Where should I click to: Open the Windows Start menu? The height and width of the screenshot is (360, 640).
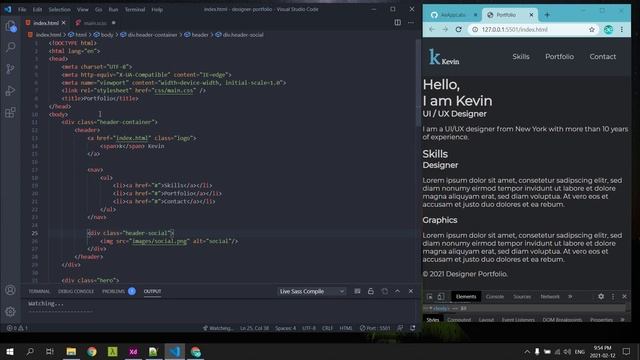pos(10,351)
